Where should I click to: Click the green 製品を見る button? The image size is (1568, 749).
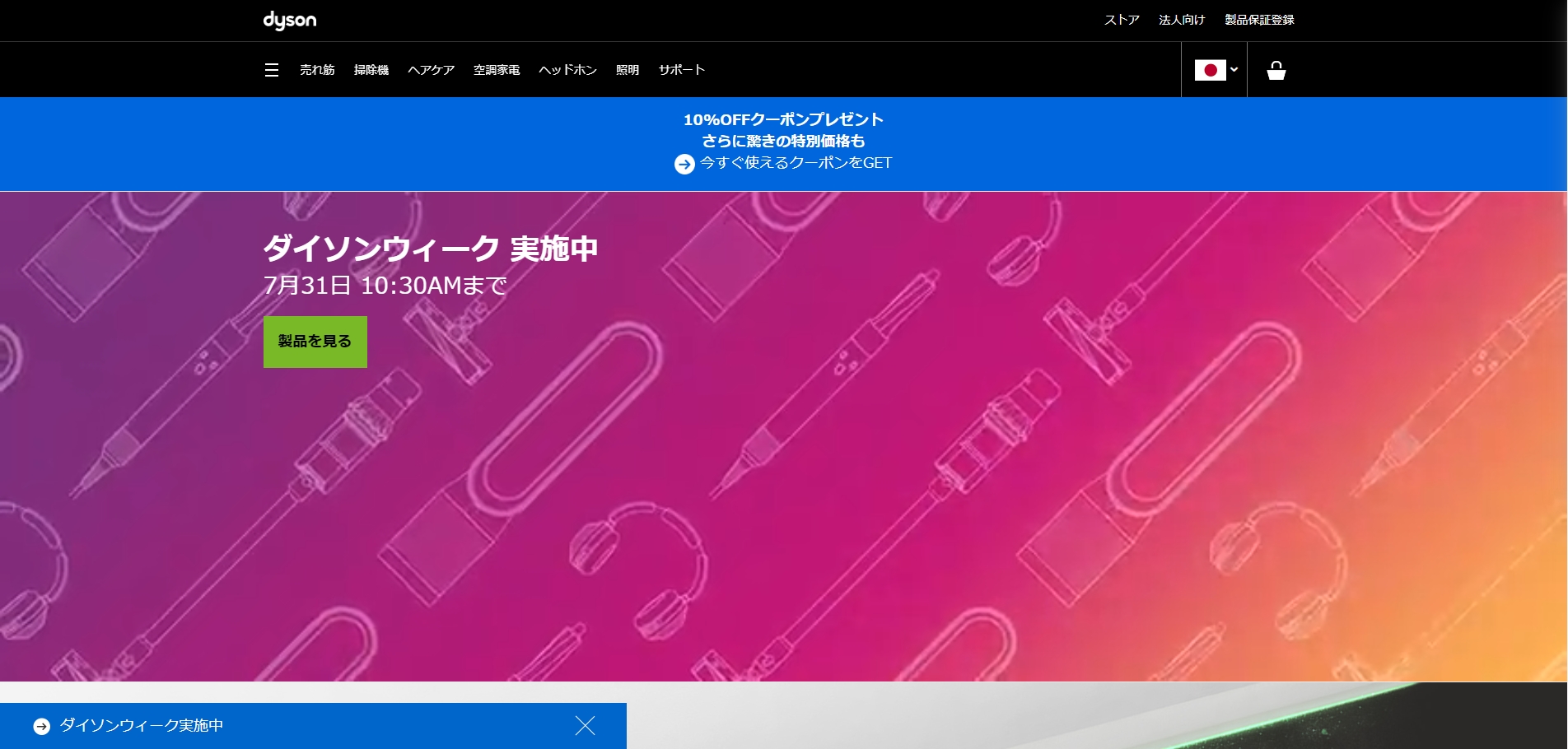click(x=315, y=342)
